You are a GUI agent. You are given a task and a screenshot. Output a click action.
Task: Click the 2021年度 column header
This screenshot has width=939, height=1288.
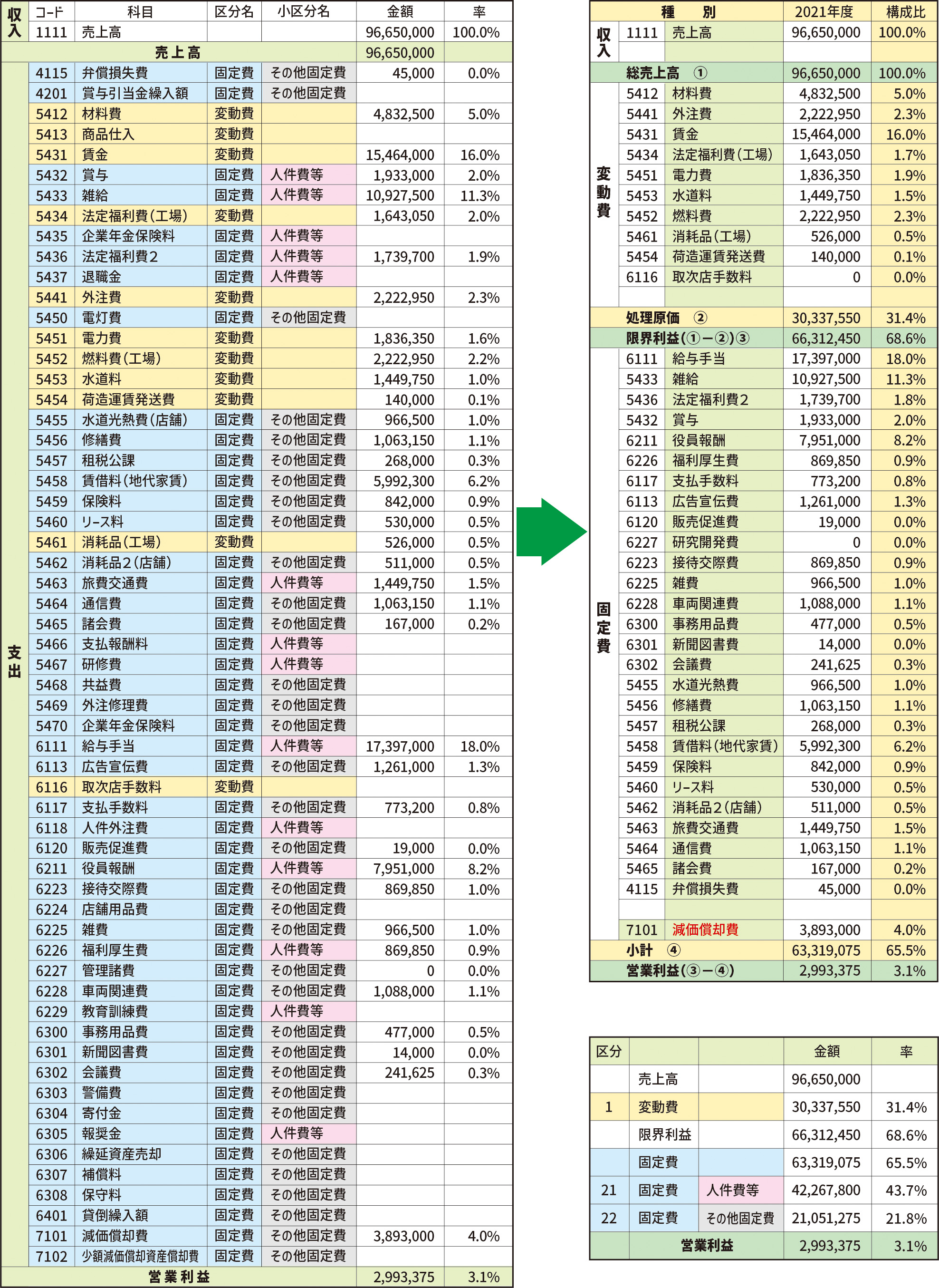(826, 11)
